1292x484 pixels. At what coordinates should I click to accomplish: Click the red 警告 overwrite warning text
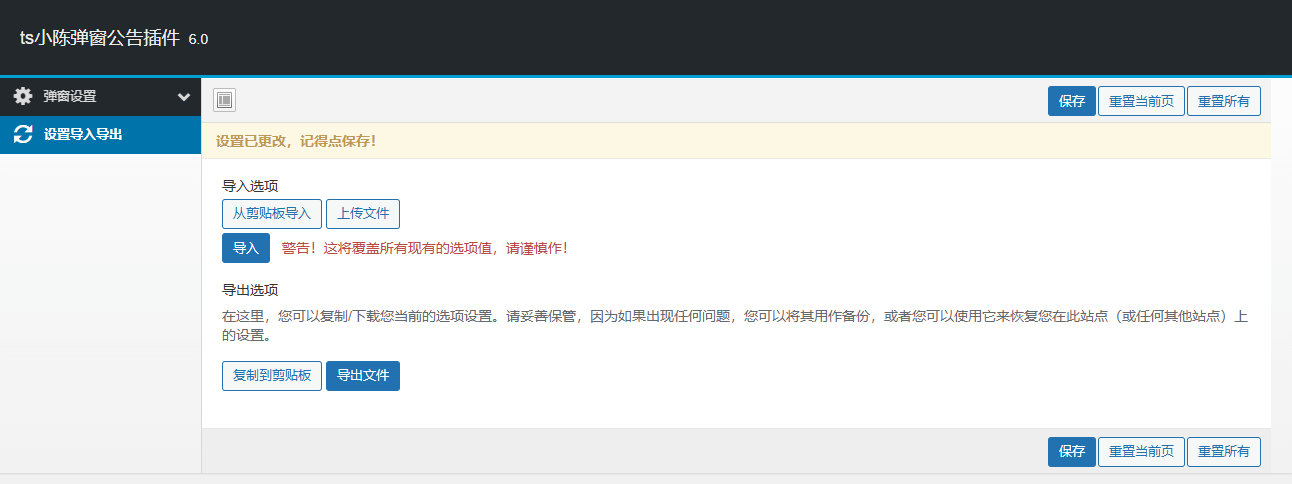pyautogui.click(x=425, y=248)
